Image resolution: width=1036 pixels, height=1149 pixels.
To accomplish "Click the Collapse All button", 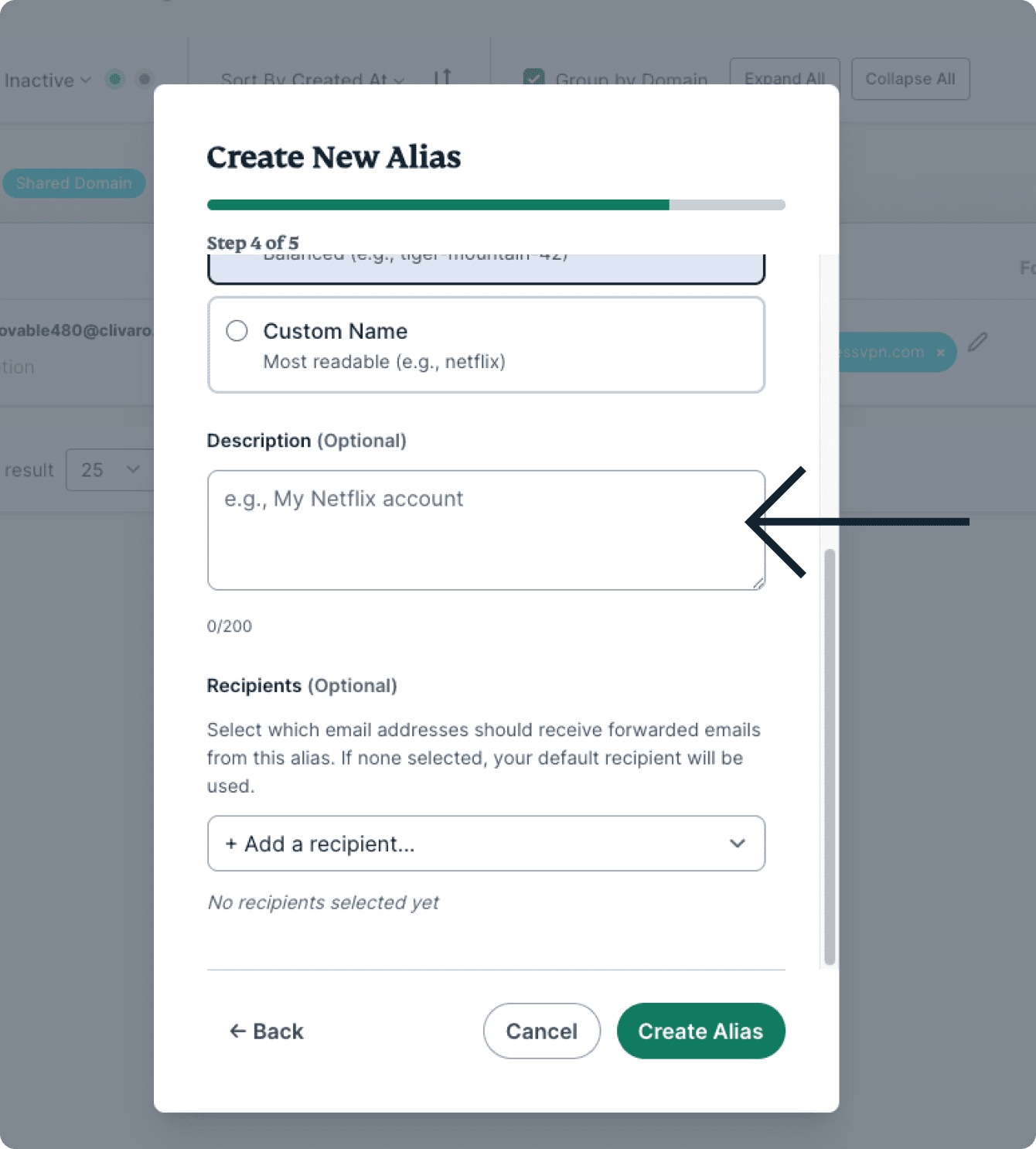I will click(910, 79).
